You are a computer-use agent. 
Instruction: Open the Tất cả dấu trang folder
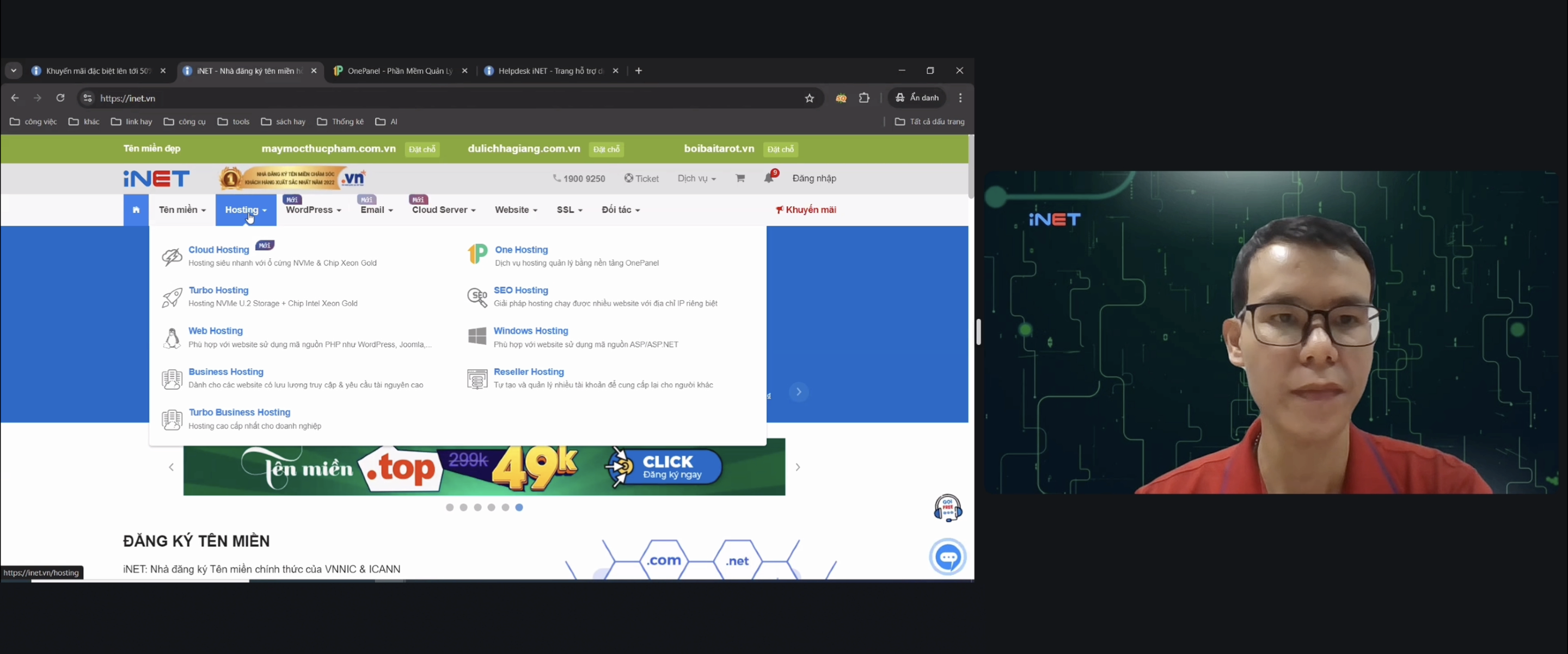(929, 122)
